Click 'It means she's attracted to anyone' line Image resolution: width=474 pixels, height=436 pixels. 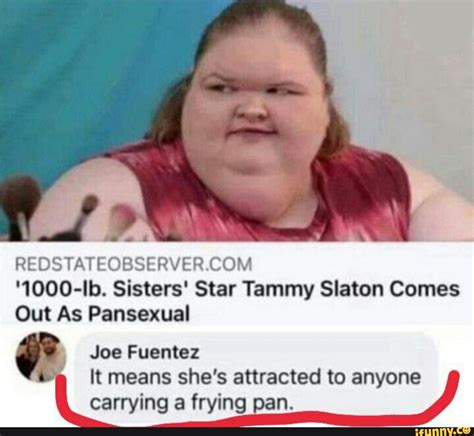(x=256, y=378)
